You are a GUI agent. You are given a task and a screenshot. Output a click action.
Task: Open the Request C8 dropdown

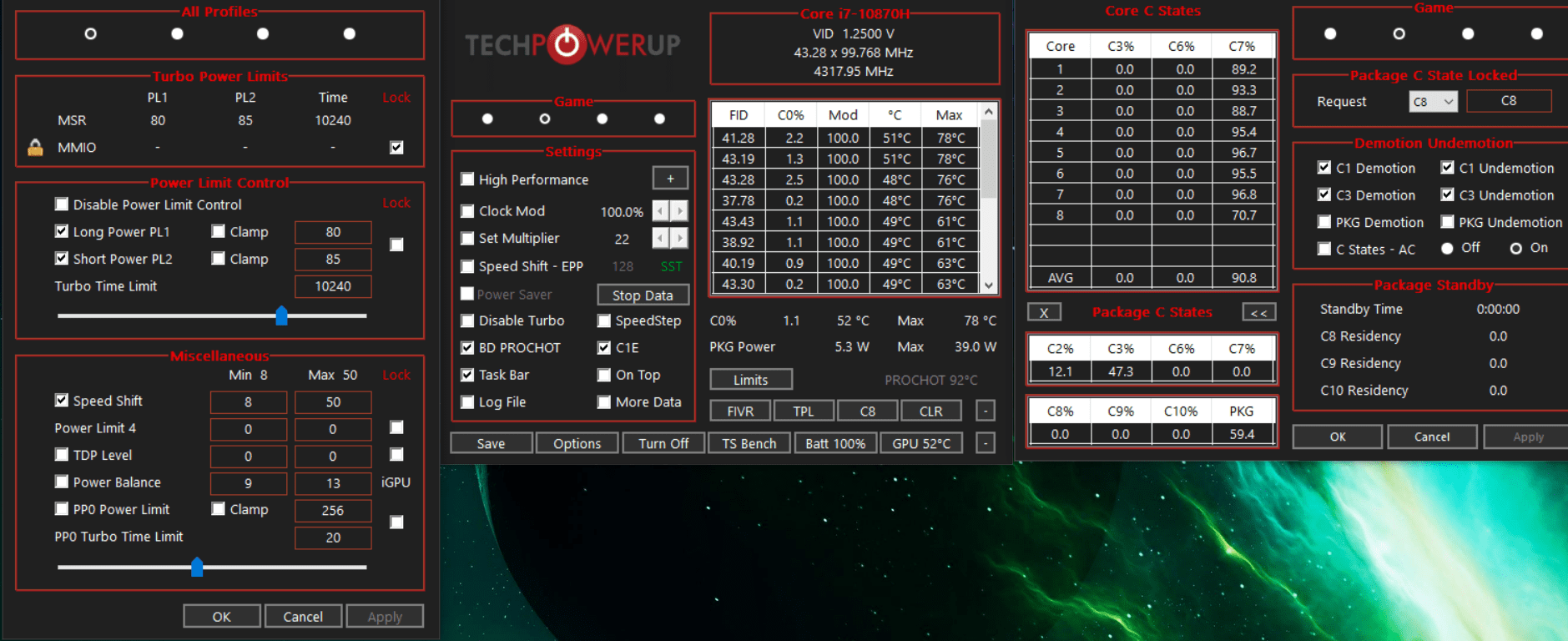[1433, 102]
